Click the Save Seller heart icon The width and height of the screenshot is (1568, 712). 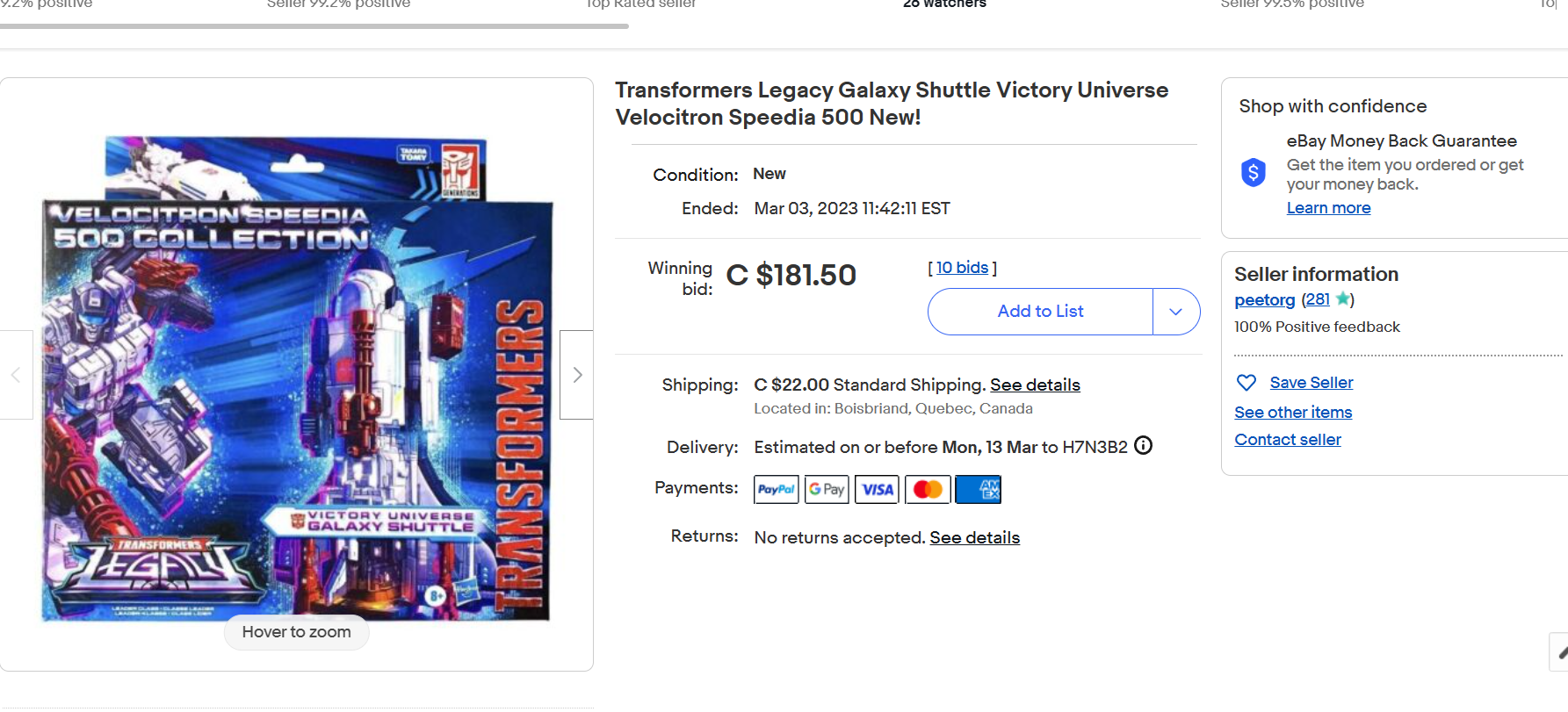pos(1246,383)
